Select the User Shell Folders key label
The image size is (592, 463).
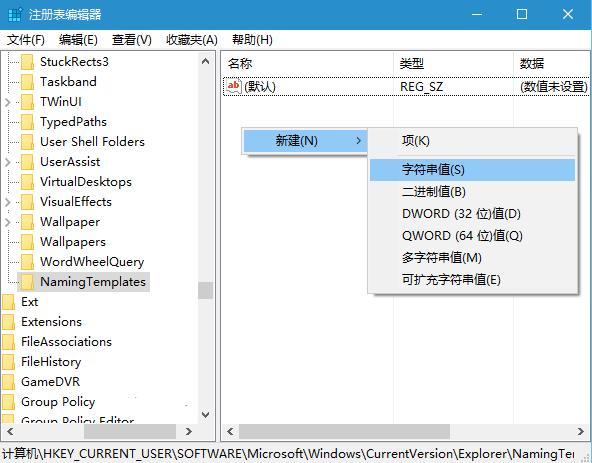coord(92,142)
